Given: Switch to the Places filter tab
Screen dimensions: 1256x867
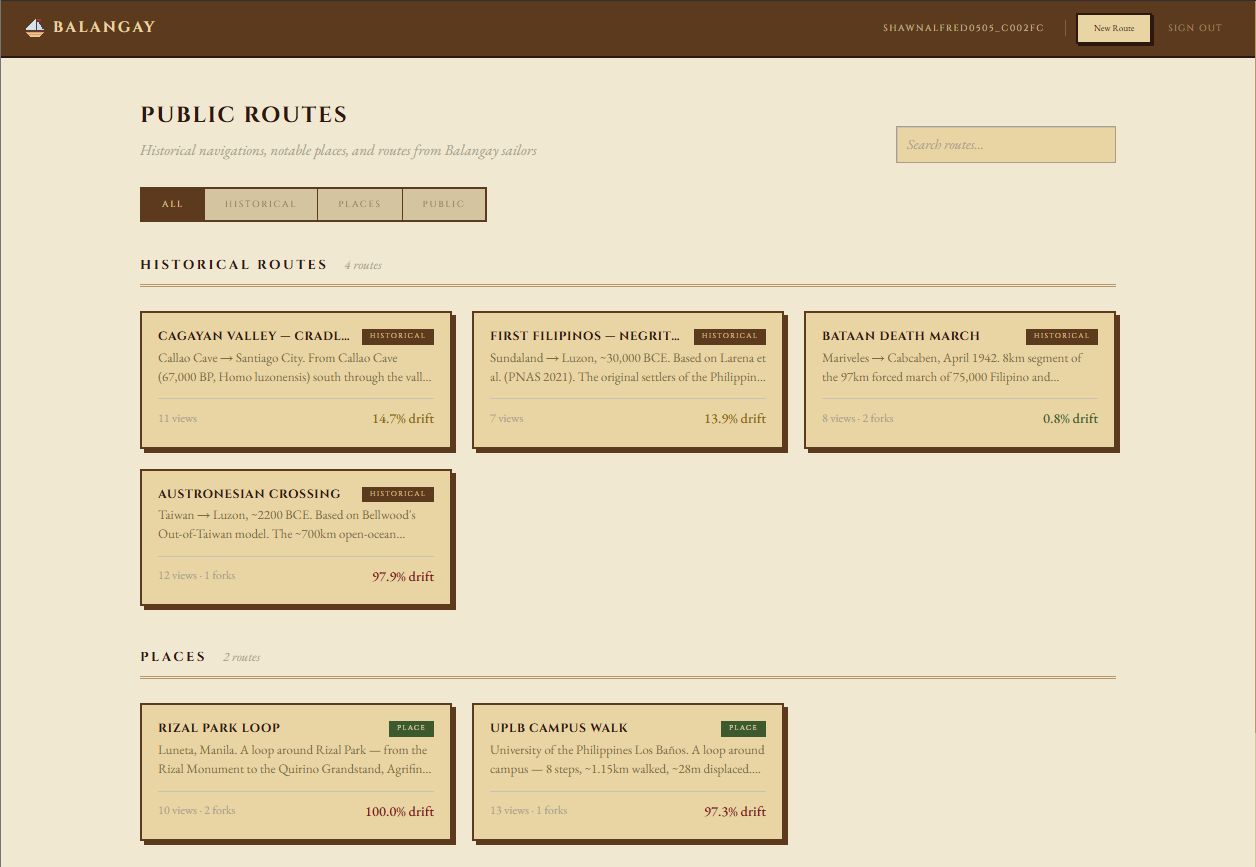Looking at the screenshot, I should [x=360, y=204].
